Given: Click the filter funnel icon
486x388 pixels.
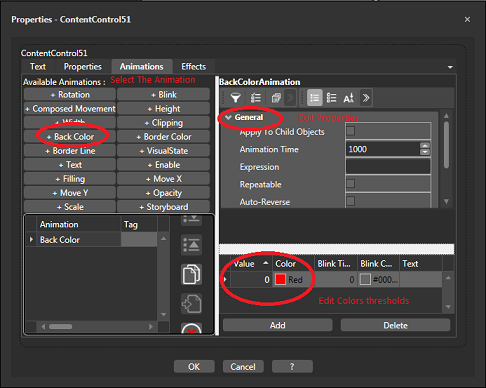Looking at the screenshot, I should (x=236, y=98).
